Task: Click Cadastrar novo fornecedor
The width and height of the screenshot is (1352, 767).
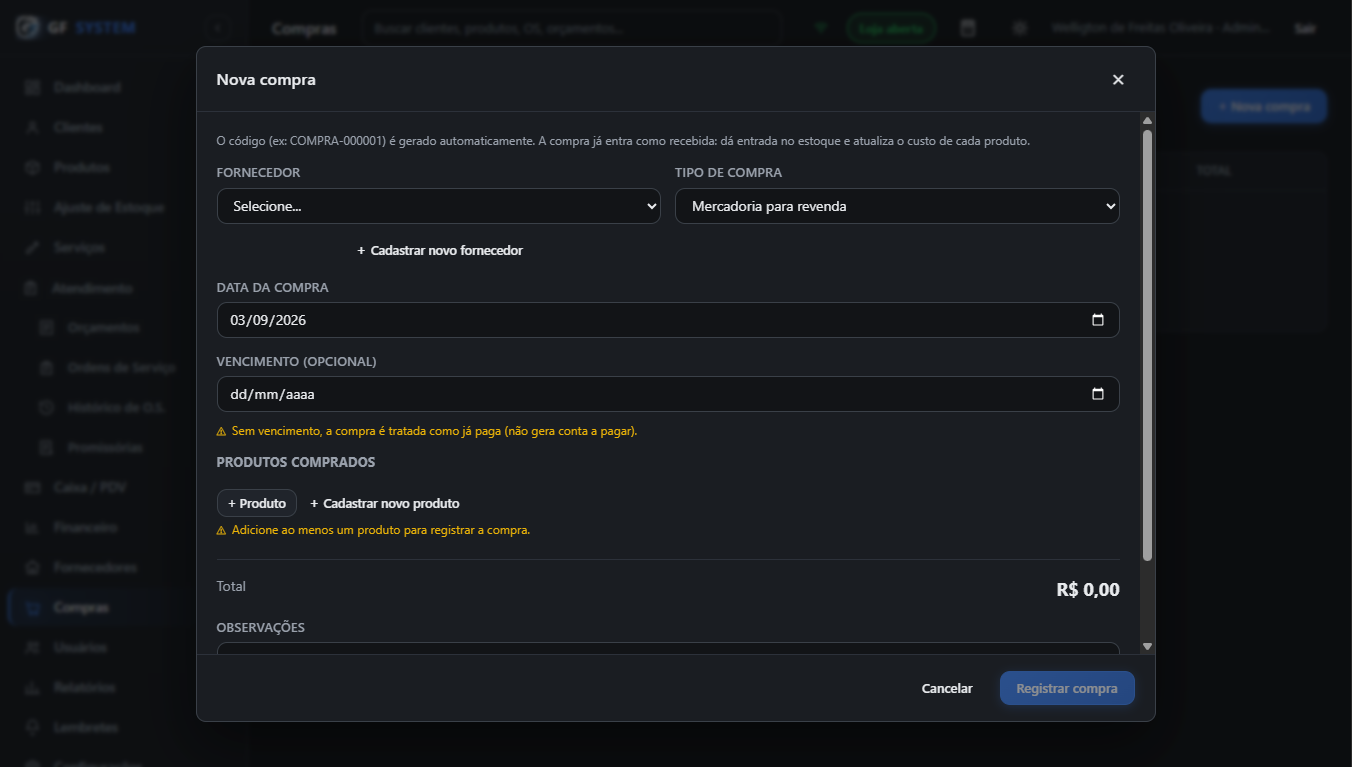Action: [x=440, y=250]
